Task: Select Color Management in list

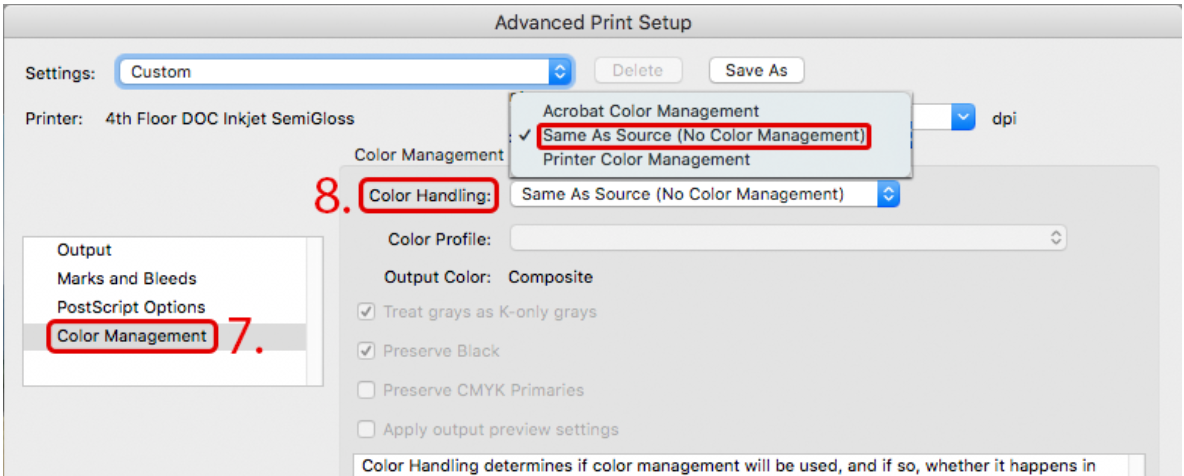Action: point(132,336)
